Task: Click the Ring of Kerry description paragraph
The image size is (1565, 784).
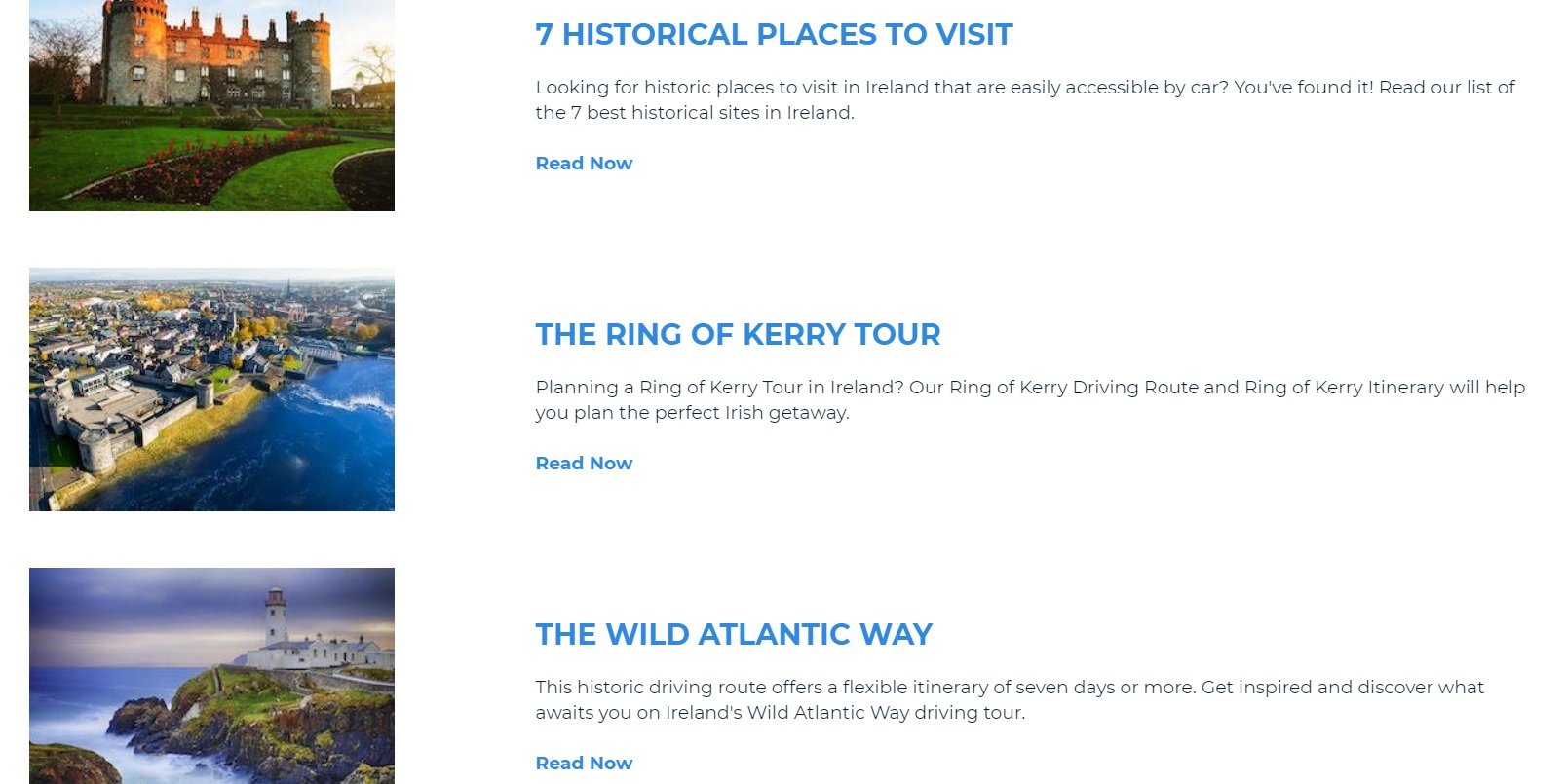Action: 1029,399
